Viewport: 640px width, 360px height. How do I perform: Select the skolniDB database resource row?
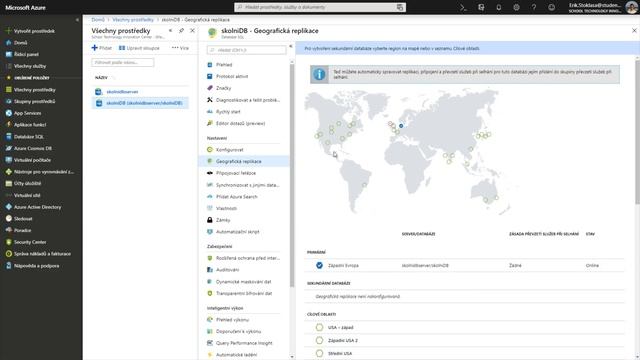tap(140, 103)
